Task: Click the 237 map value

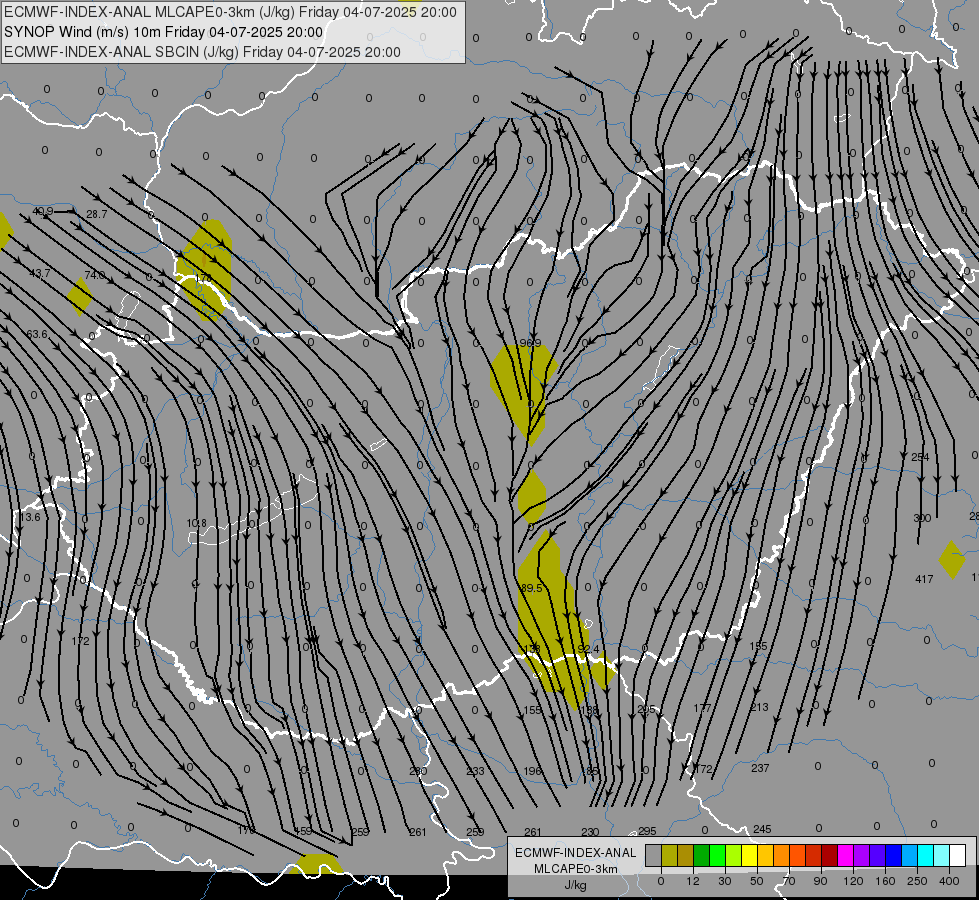Action: 760,768
